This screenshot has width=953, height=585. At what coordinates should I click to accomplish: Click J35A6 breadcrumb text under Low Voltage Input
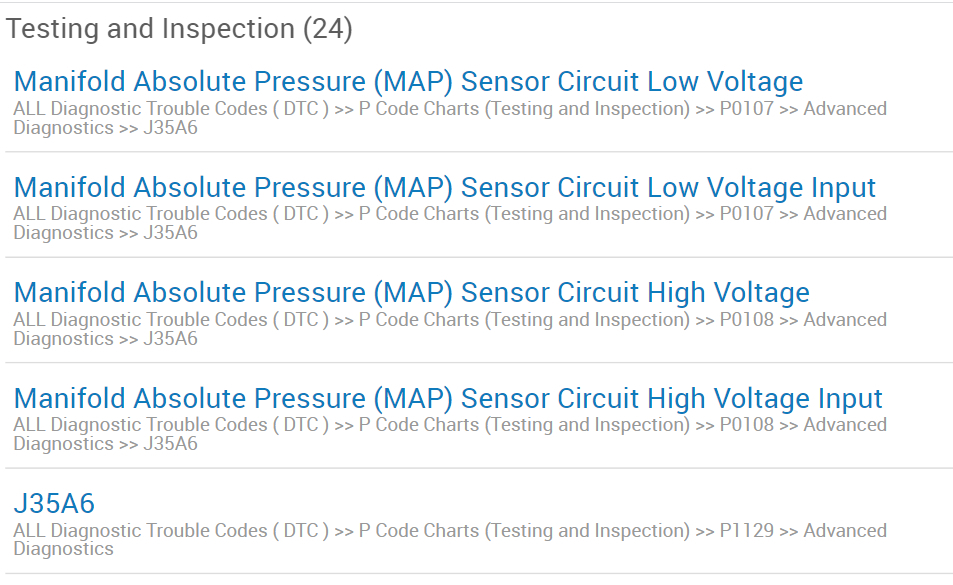170,233
